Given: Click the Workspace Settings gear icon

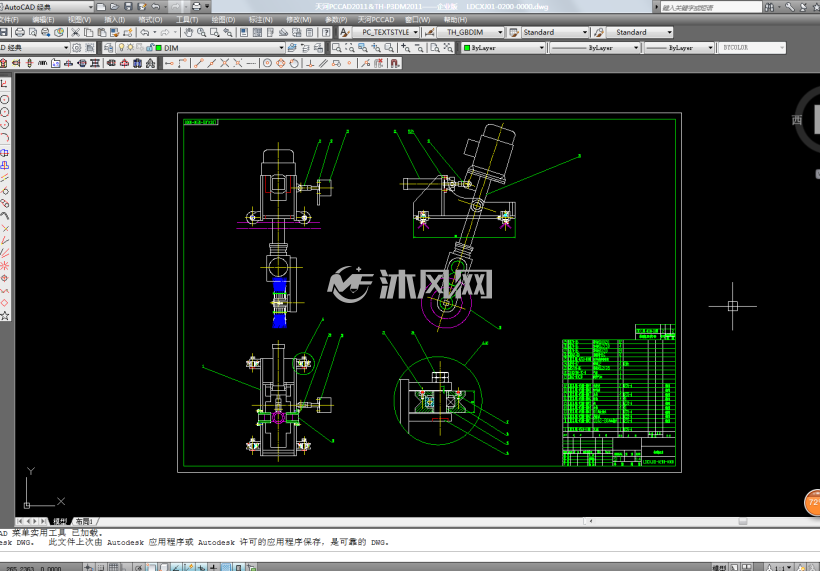Looking at the screenshot, I should [77, 48].
